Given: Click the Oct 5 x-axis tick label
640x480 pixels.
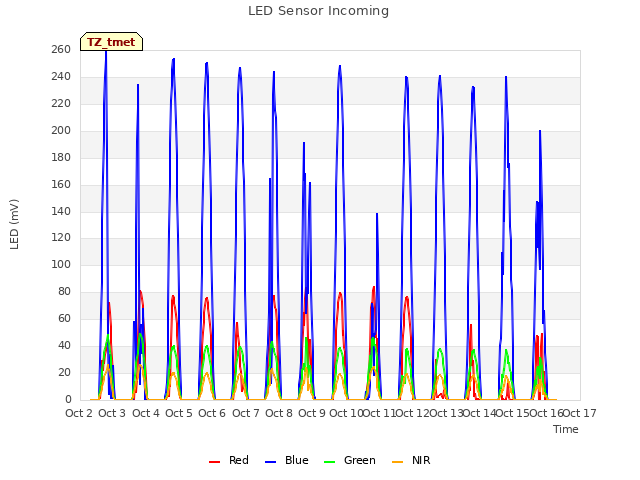Looking at the screenshot, I should point(179,413).
